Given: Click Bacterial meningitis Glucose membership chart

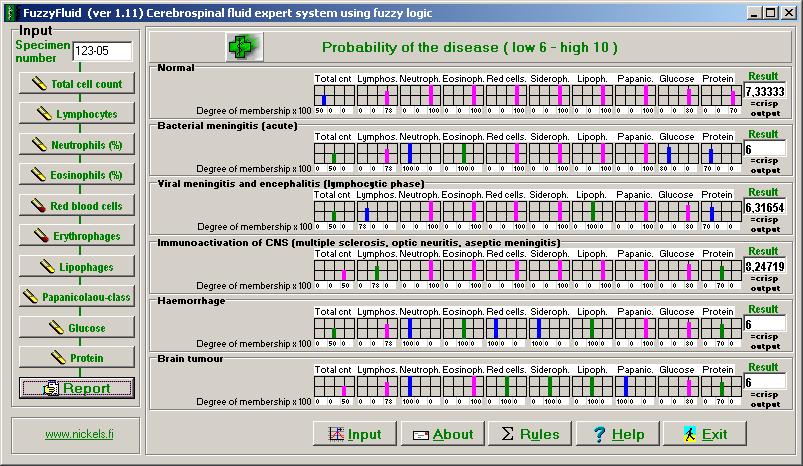Looking at the screenshot, I should pyautogui.click(x=678, y=154).
